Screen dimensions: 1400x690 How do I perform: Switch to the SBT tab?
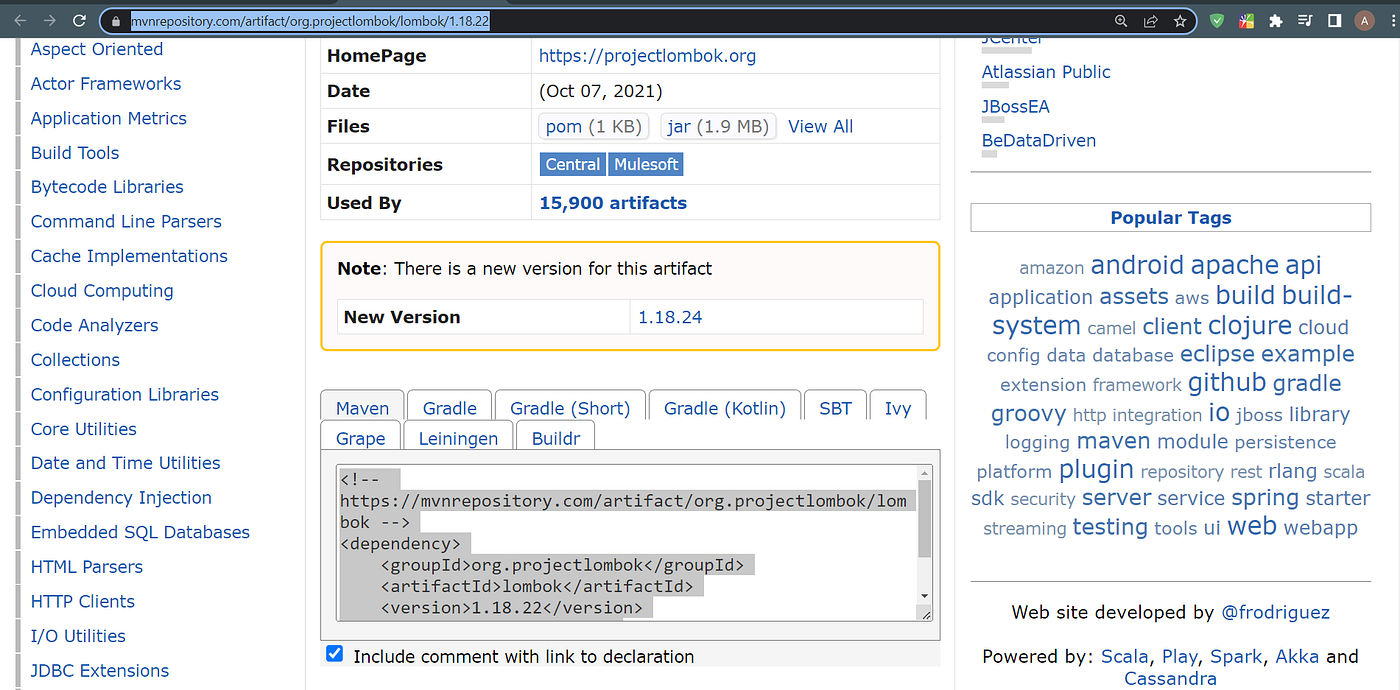point(835,406)
